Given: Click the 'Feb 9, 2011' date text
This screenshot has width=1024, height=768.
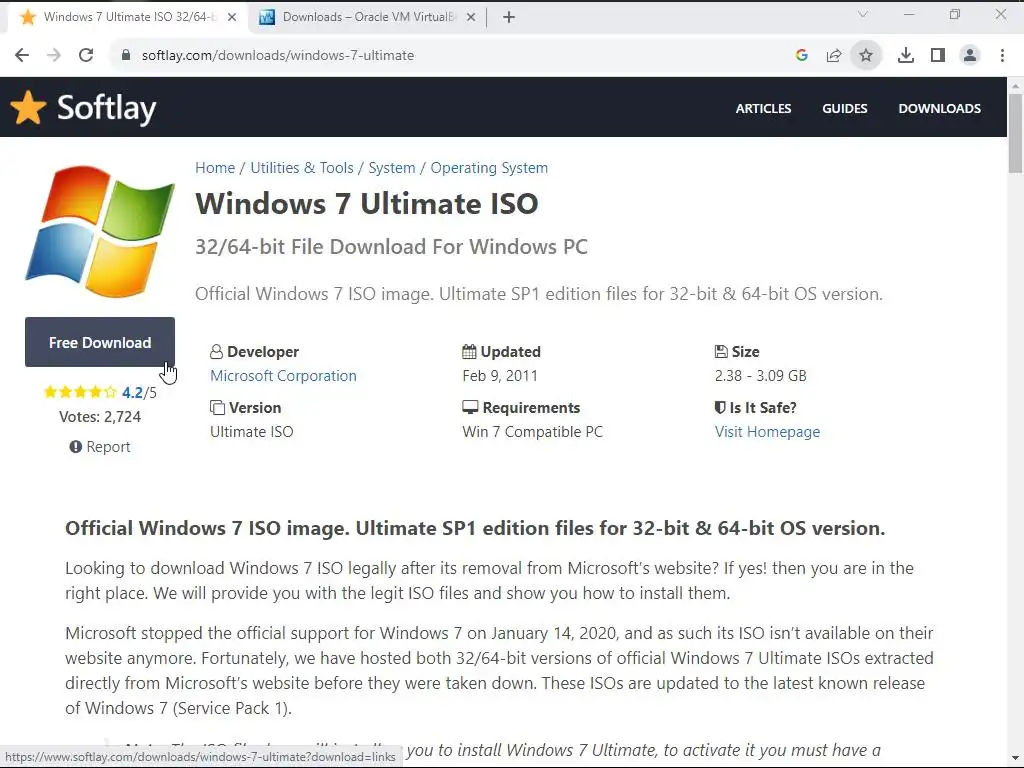Looking at the screenshot, I should click(x=500, y=376).
